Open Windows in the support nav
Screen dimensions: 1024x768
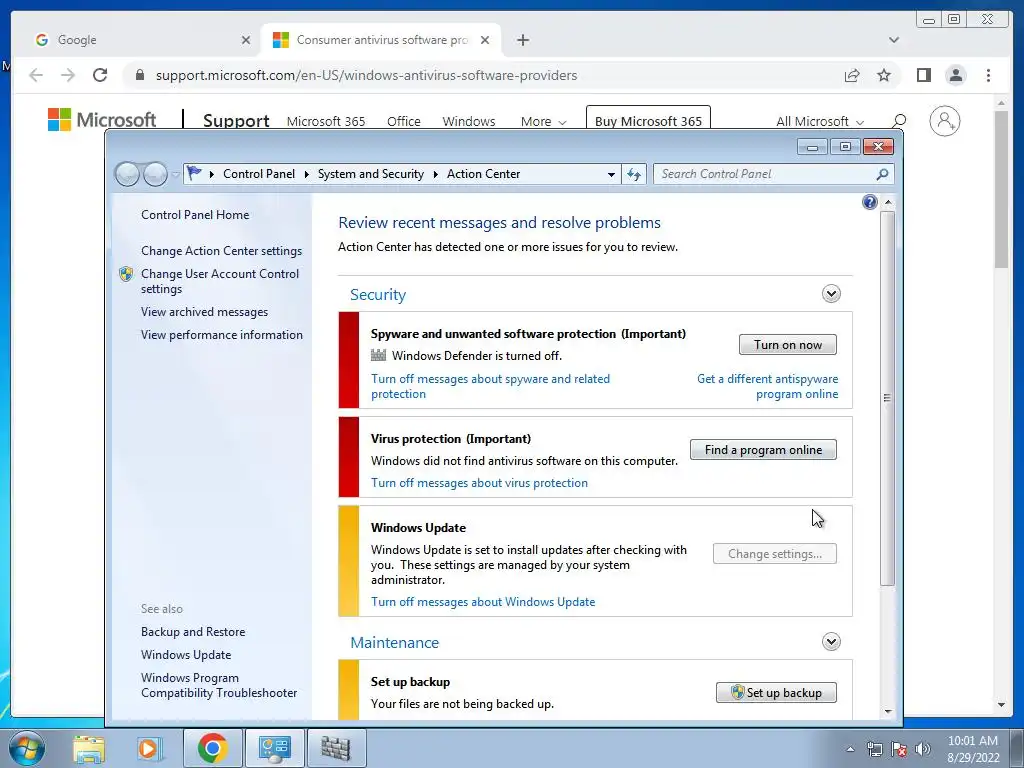(469, 121)
